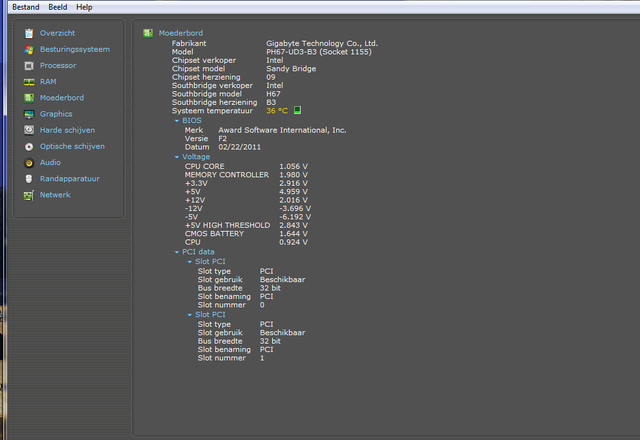Viewport: 640px width, 440px height.
Task: Click the Optische schijven disc icon
Action: pyautogui.click(x=29, y=147)
